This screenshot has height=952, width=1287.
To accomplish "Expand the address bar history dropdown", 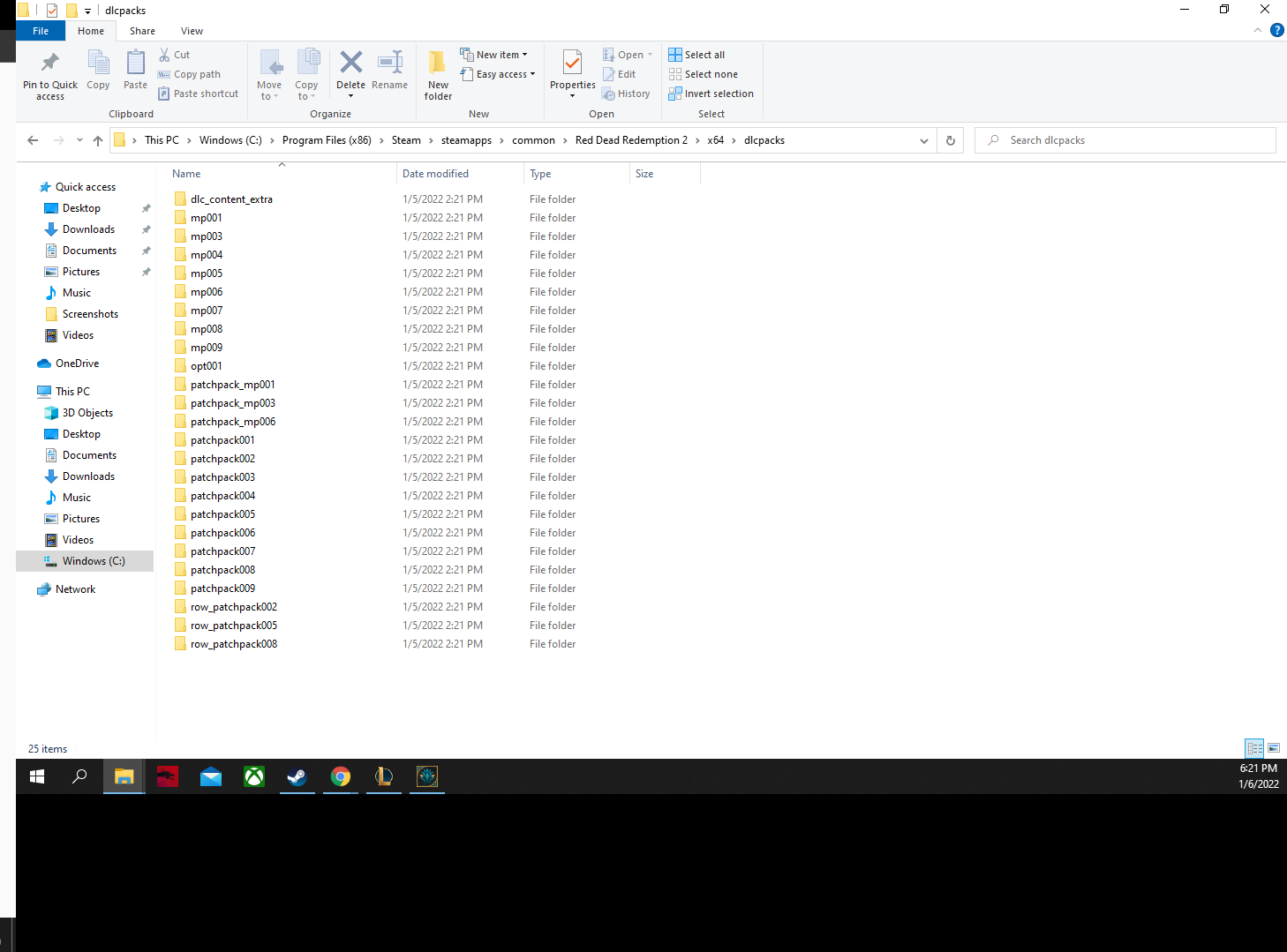I will coord(923,140).
